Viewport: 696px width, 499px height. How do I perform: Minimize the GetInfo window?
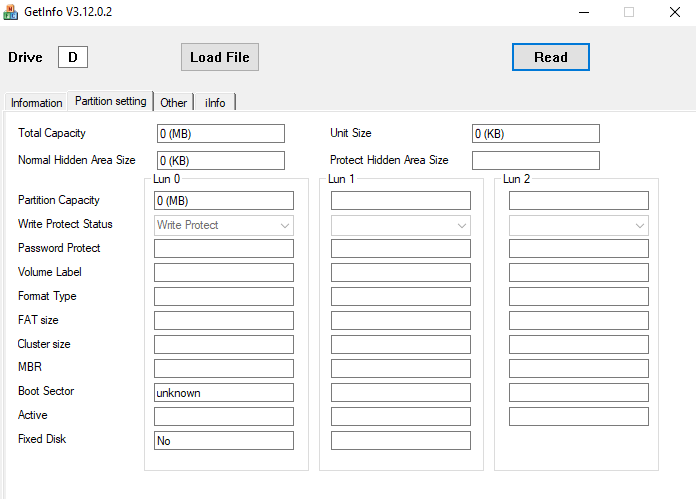pyautogui.click(x=584, y=12)
